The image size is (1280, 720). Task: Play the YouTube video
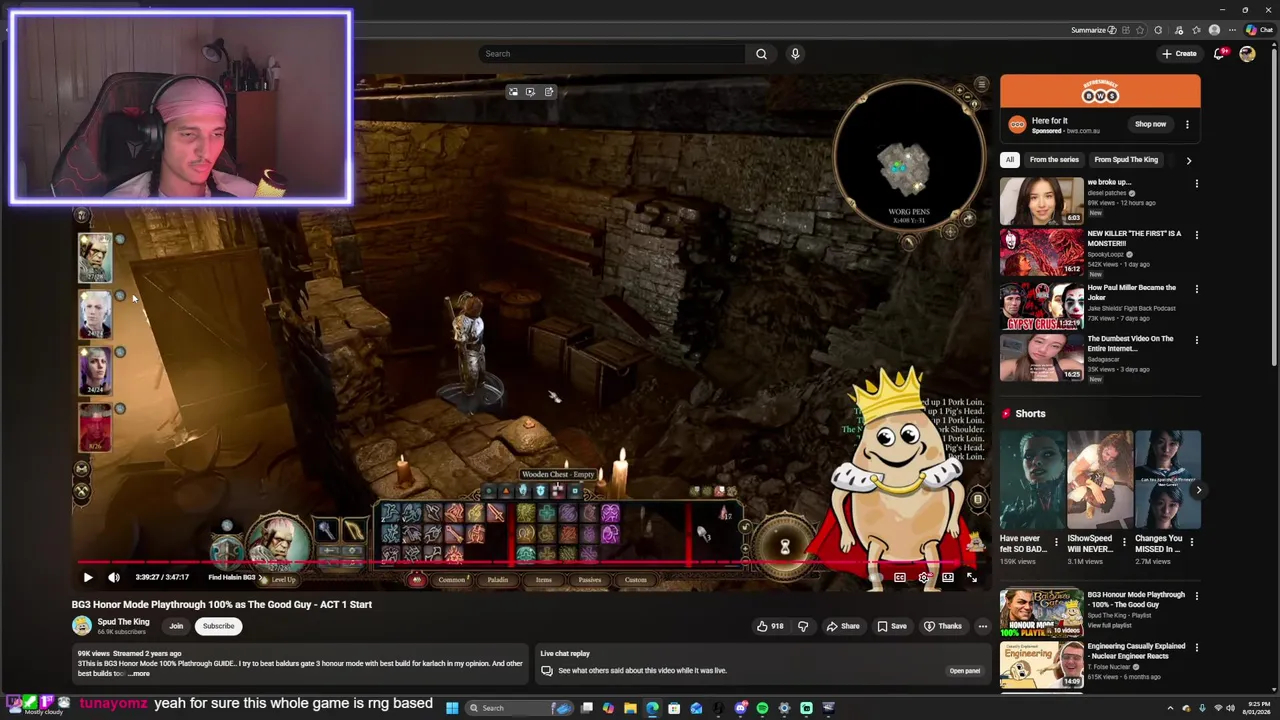[x=88, y=577]
